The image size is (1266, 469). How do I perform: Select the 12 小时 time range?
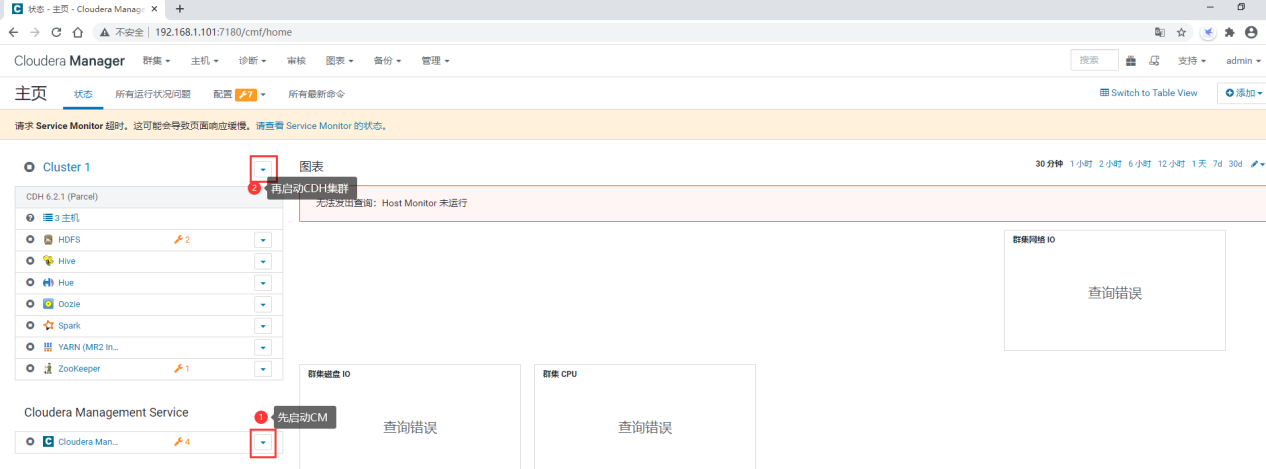pyautogui.click(x=1171, y=164)
